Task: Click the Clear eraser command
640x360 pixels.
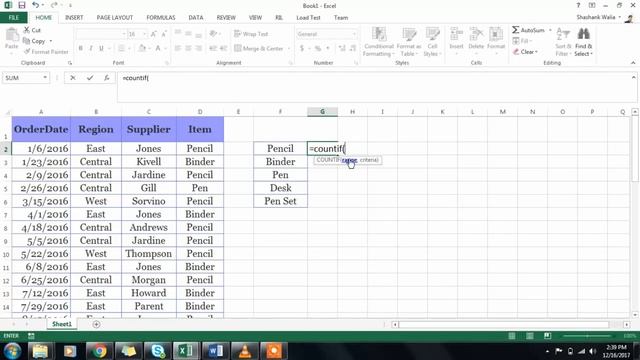Action: pos(525,52)
